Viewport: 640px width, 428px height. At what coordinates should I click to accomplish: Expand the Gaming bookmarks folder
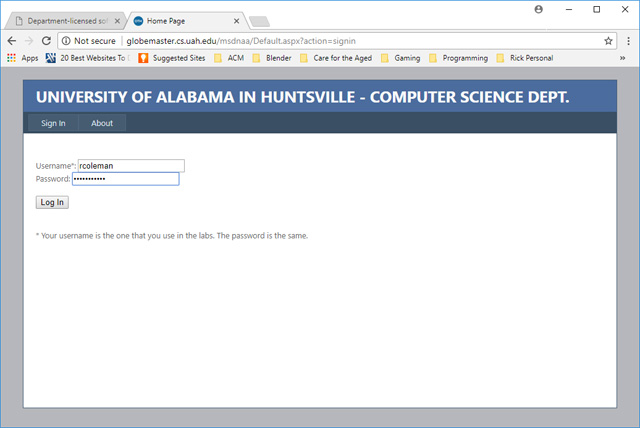(x=400, y=58)
